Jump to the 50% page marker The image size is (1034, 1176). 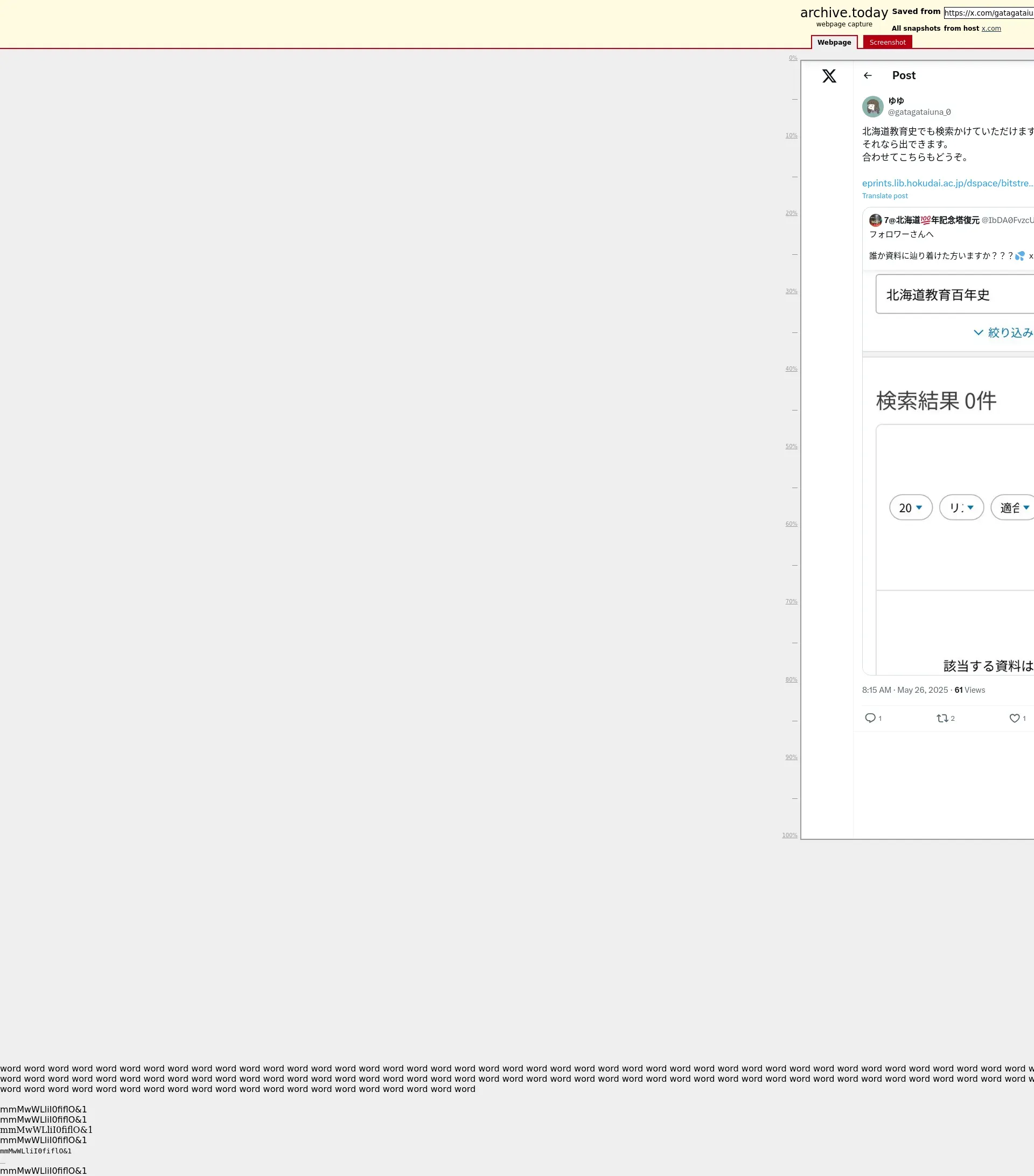coord(791,447)
